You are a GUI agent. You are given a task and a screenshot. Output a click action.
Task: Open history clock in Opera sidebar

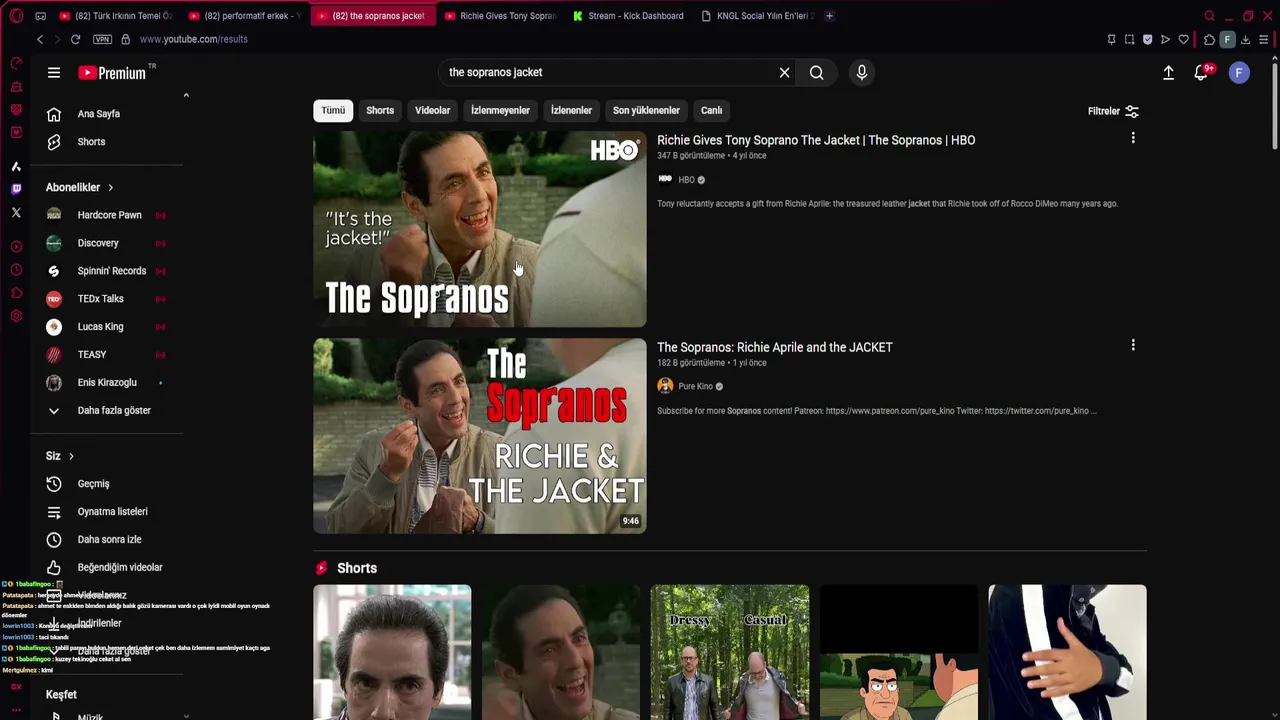pyautogui.click(x=16, y=270)
